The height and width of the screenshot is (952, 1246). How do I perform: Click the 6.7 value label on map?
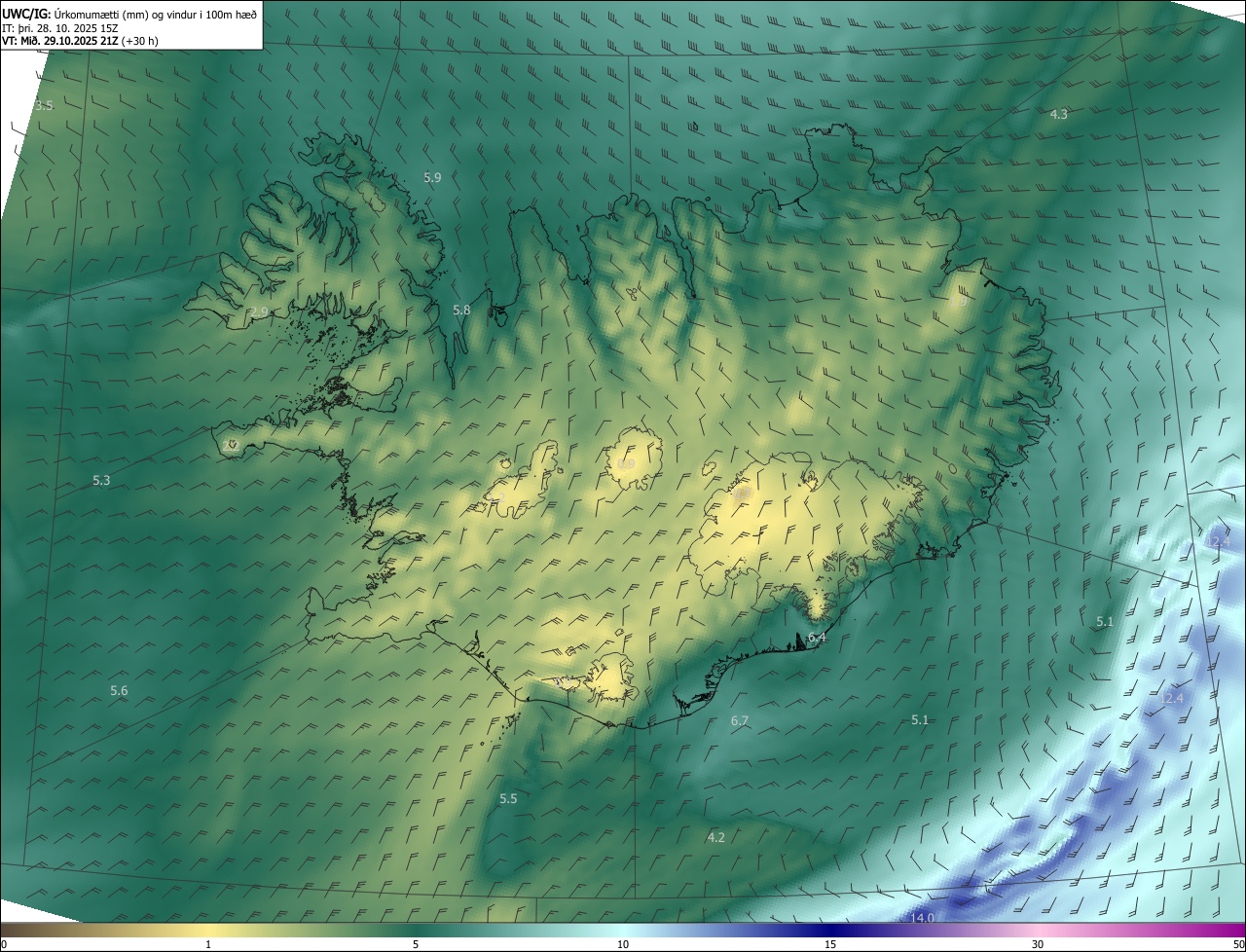(740, 720)
